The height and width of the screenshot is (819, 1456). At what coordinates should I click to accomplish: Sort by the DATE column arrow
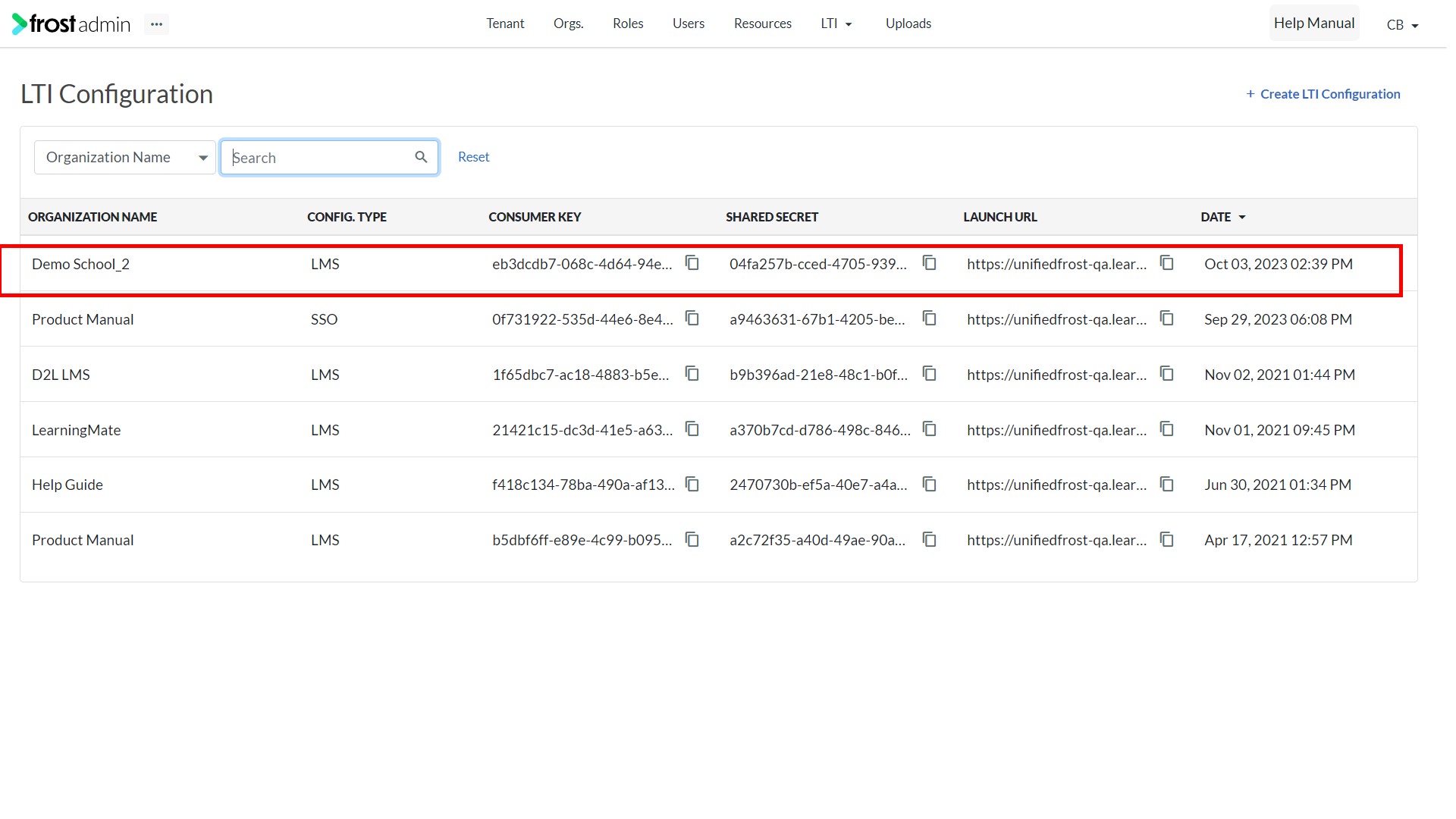tap(1242, 218)
